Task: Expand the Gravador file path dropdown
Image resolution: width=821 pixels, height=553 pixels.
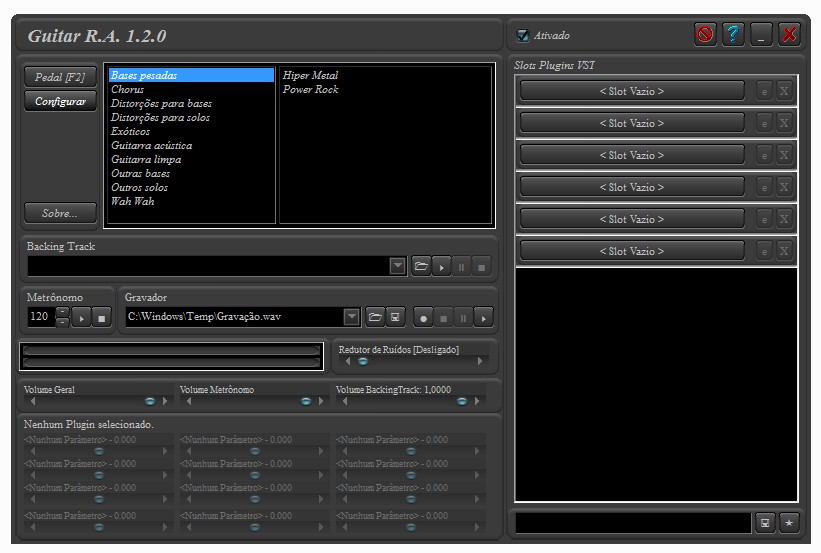Action: click(352, 317)
